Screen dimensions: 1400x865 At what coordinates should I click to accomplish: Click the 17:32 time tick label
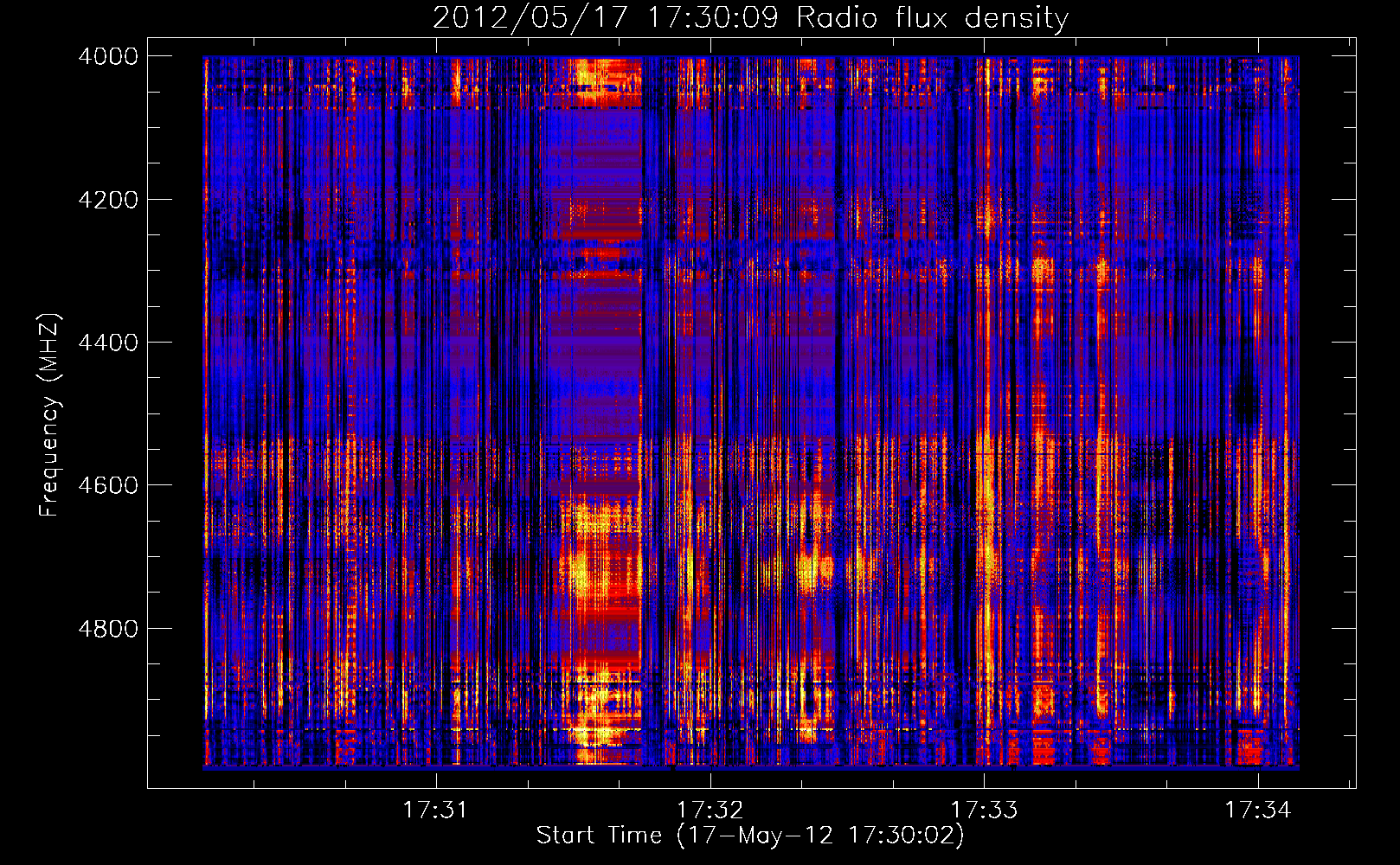pyautogui.click(x=710, y=810)
